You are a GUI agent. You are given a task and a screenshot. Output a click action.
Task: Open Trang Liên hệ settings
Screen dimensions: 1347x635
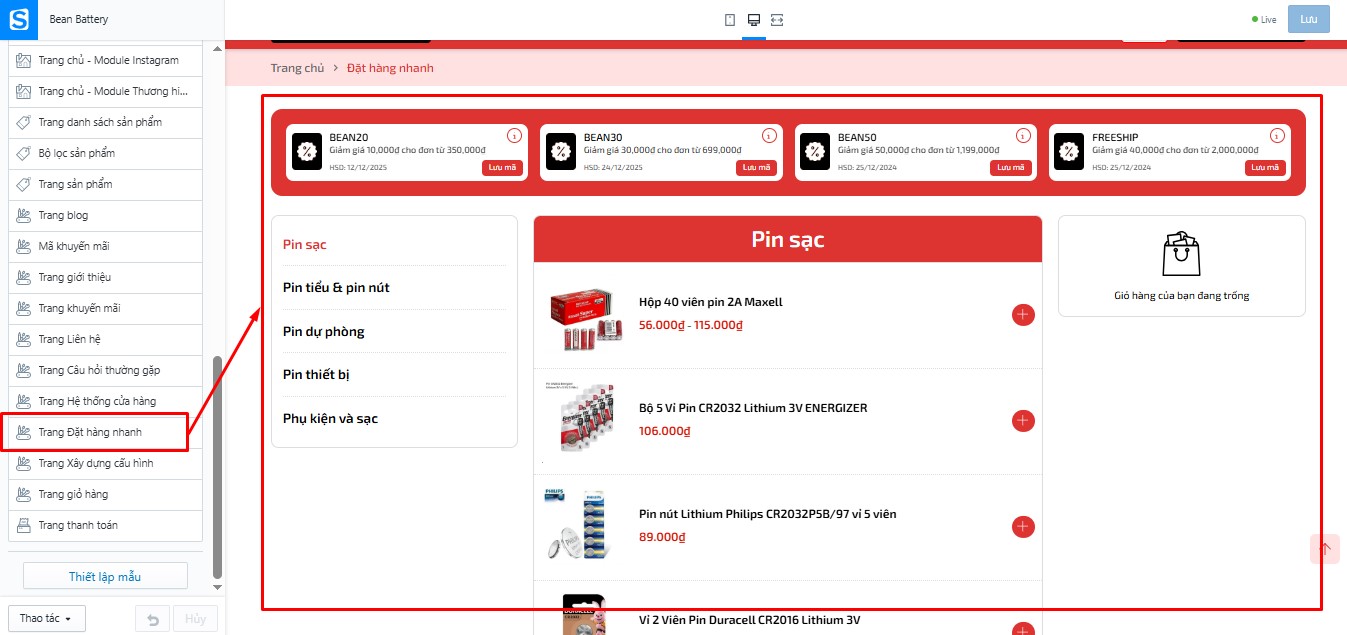(105, 339)
